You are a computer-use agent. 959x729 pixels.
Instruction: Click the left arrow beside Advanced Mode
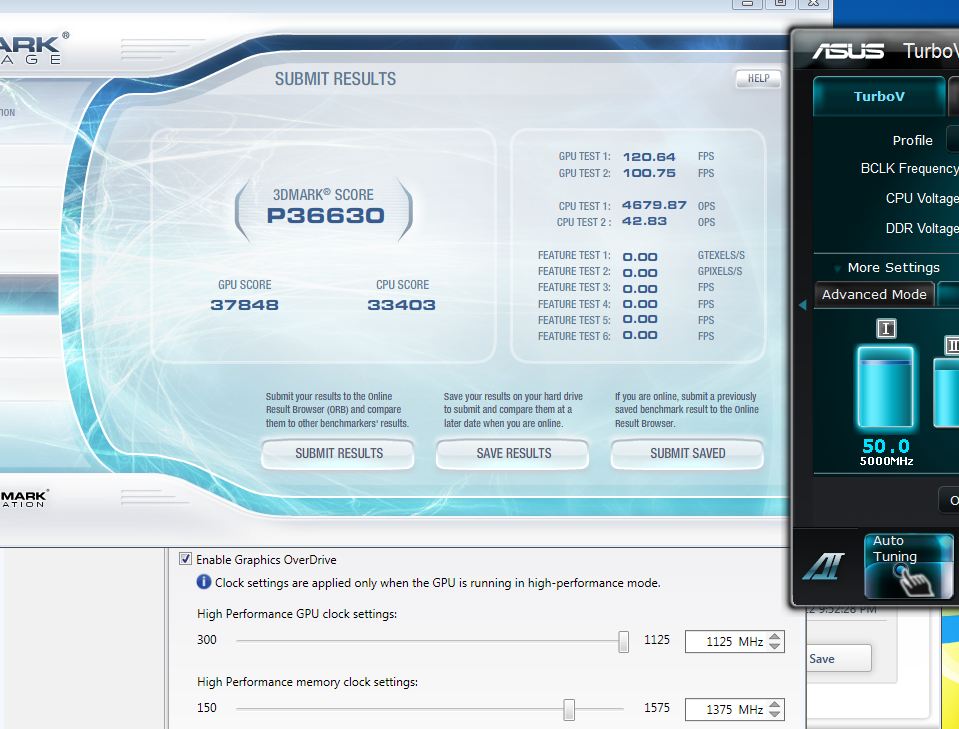click(x=802, y=305)
